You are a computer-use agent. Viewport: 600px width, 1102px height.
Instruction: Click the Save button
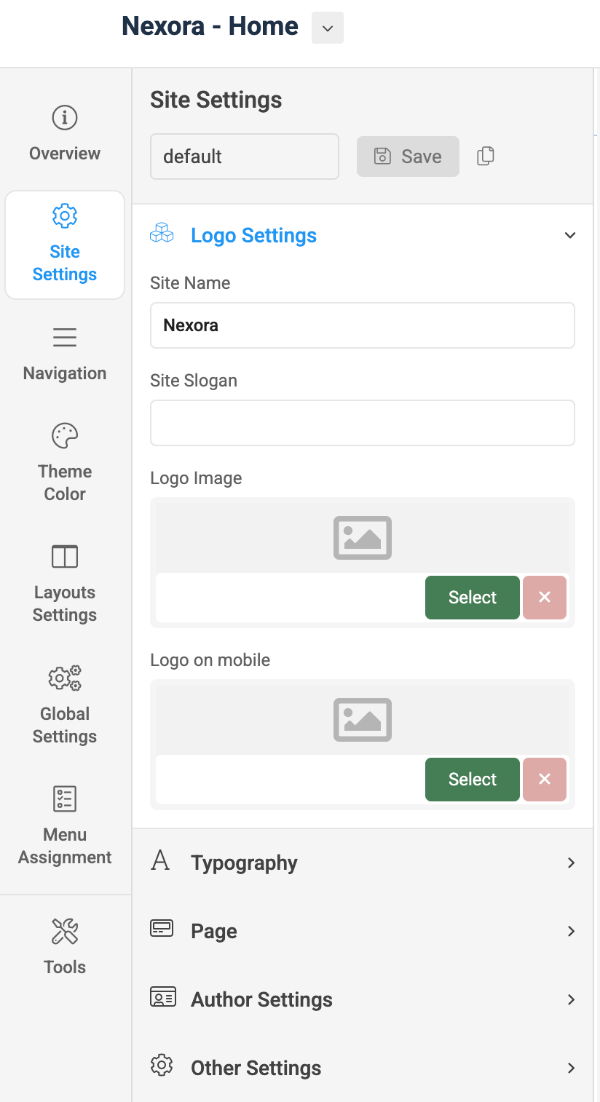[x=408, y=156]
